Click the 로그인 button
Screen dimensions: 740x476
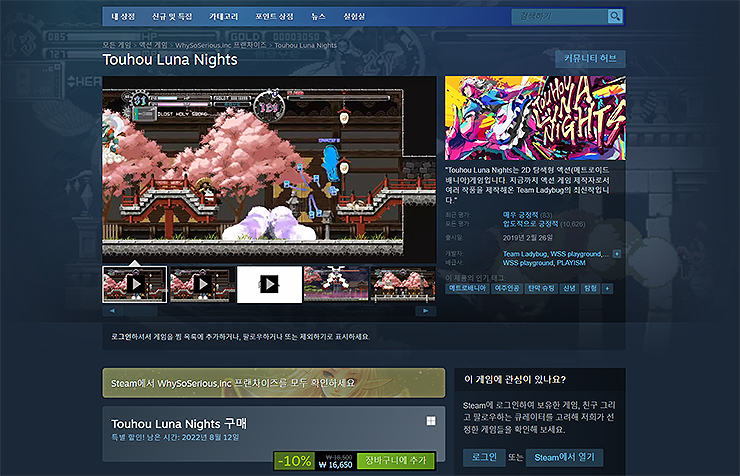tap(484, 457)
